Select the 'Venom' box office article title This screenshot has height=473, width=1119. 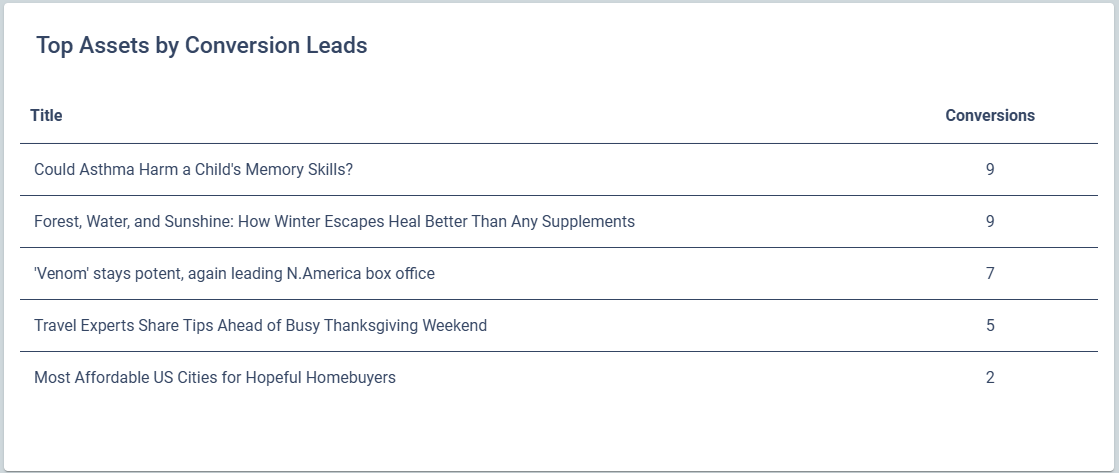[x=234, y=274]
